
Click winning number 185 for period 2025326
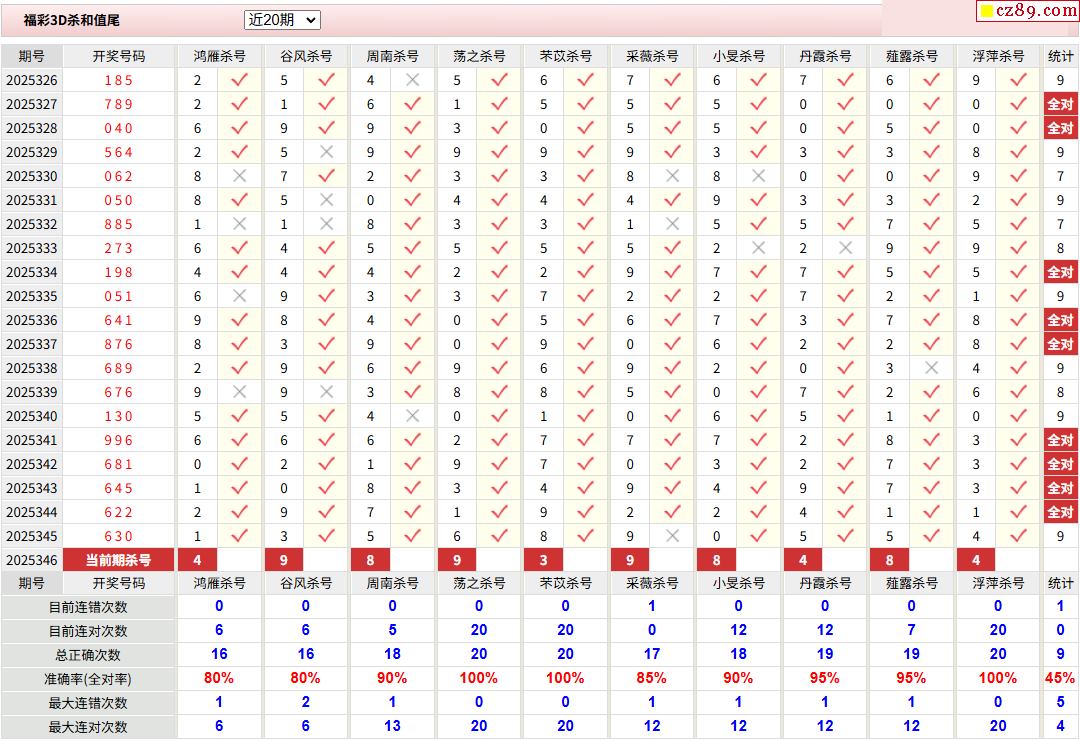(119, 80)
